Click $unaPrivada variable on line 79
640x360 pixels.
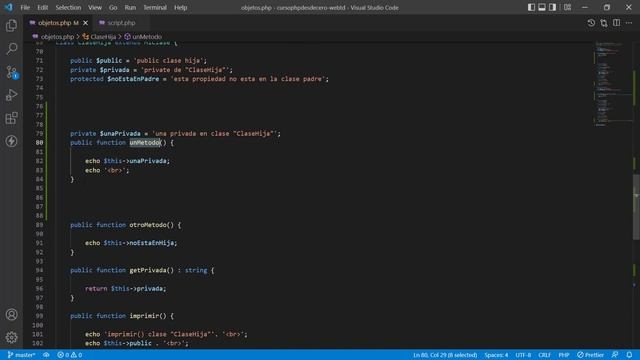click(x=120, y=133)
